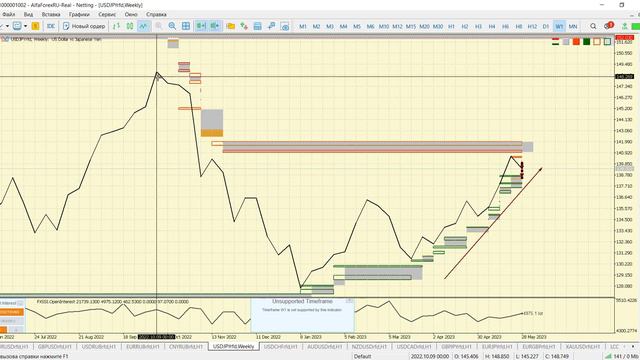This screenshot has height=360, width=640.
Task: Close the Unsupported Timeframe notice
Action: [349, 301]
